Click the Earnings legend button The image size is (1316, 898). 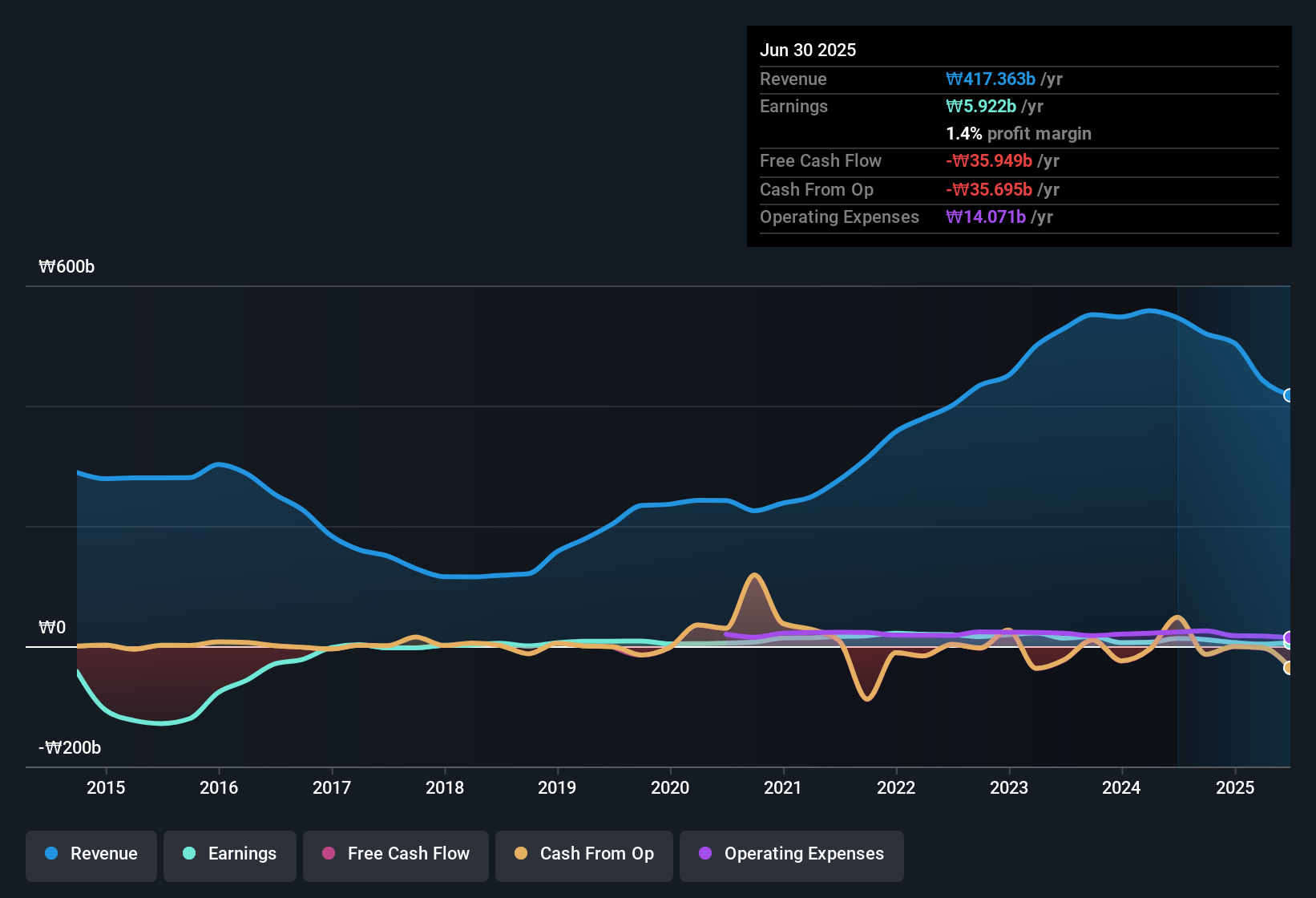point(230,854)
